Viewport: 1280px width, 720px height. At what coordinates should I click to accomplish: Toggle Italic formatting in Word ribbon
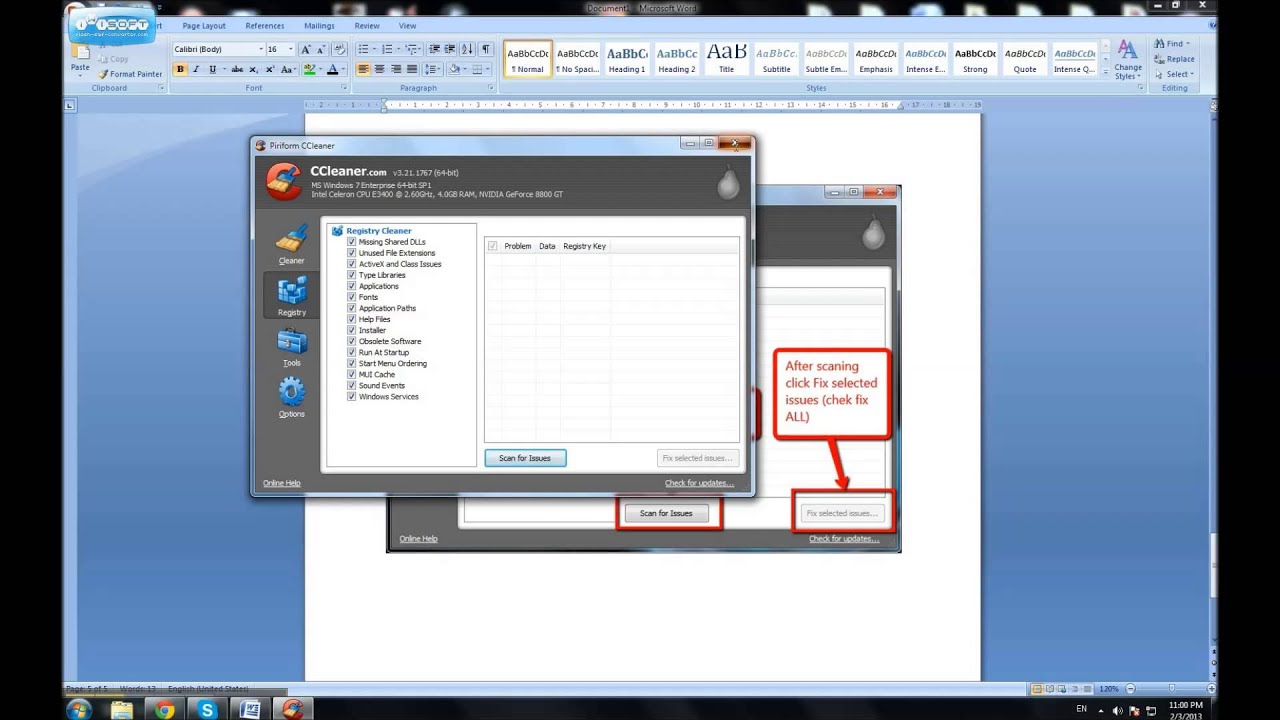(x=196, y=69)
